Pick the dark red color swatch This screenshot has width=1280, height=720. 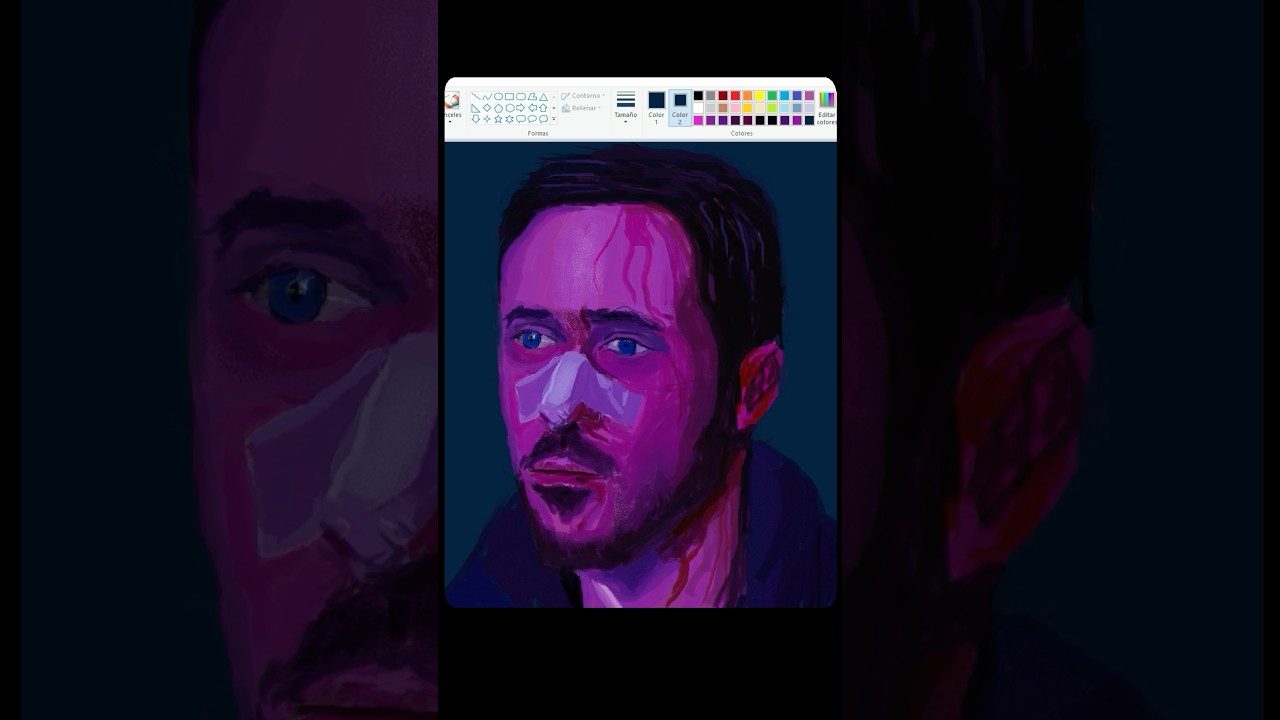[723, 96]
